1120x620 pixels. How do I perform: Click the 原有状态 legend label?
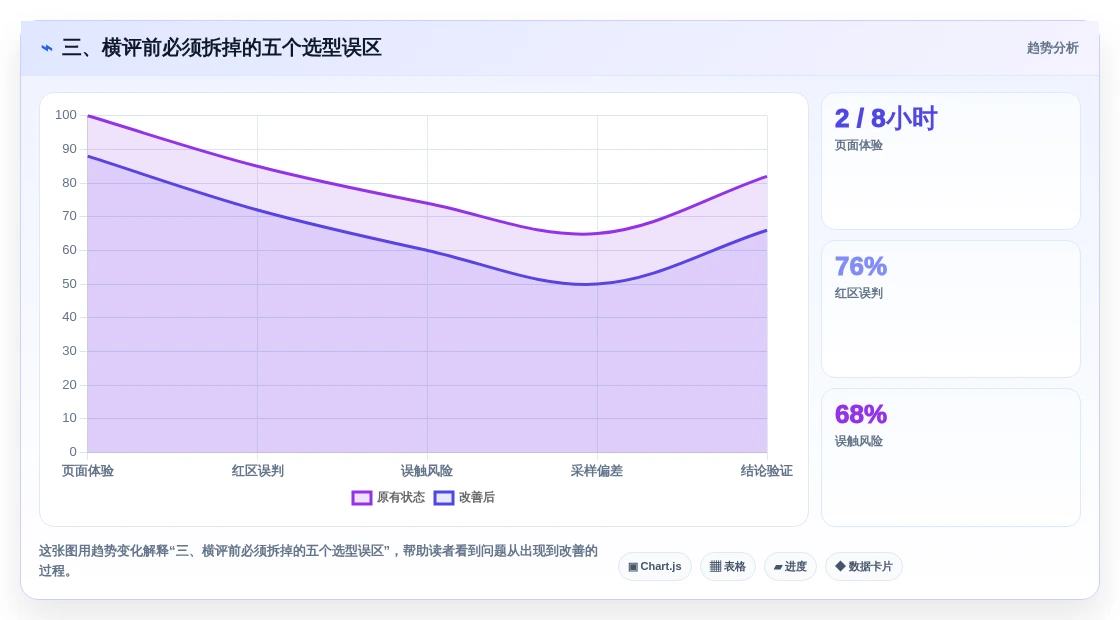(401, 497)
